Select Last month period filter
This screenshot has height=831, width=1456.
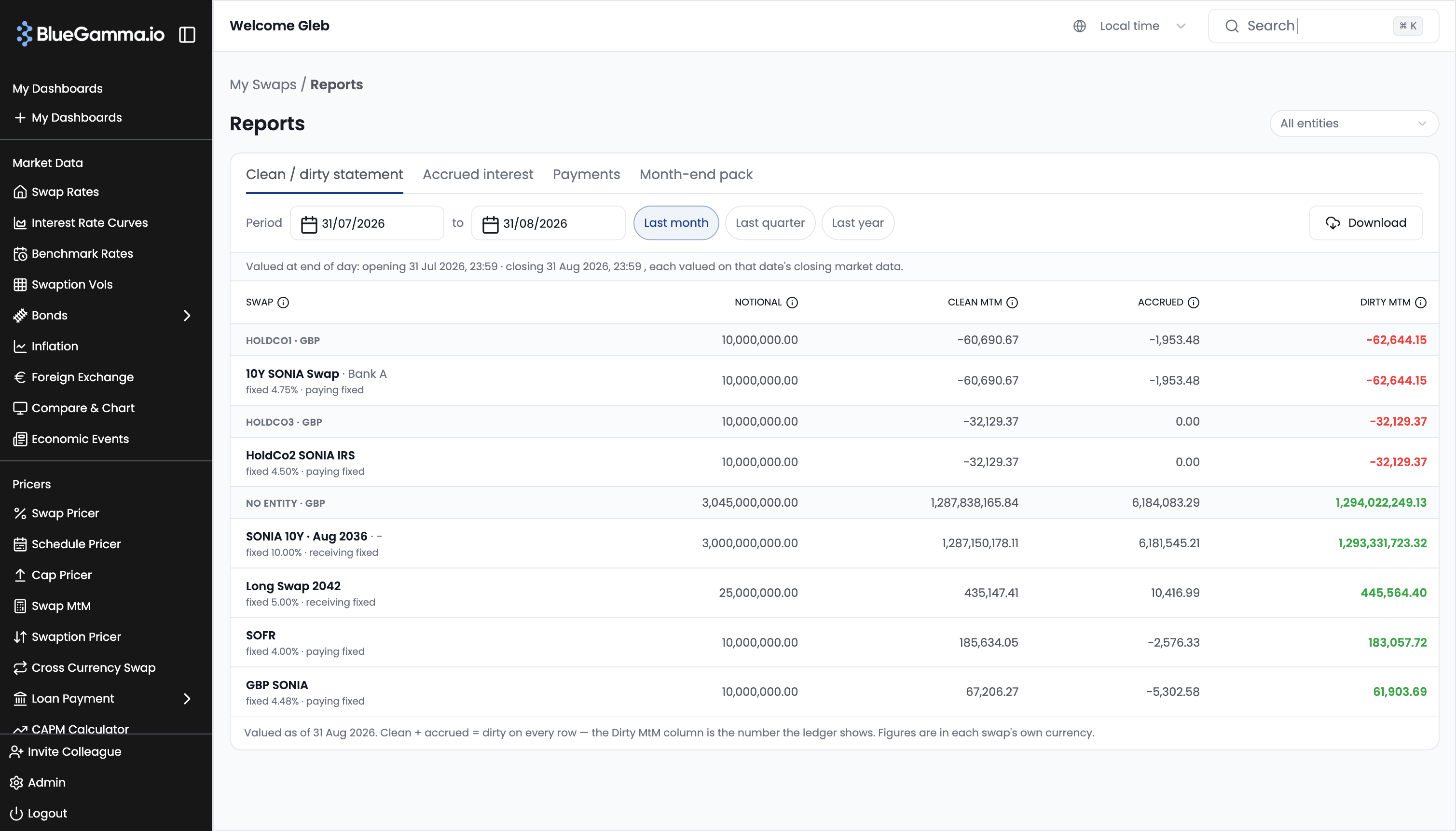pos(676,223)
